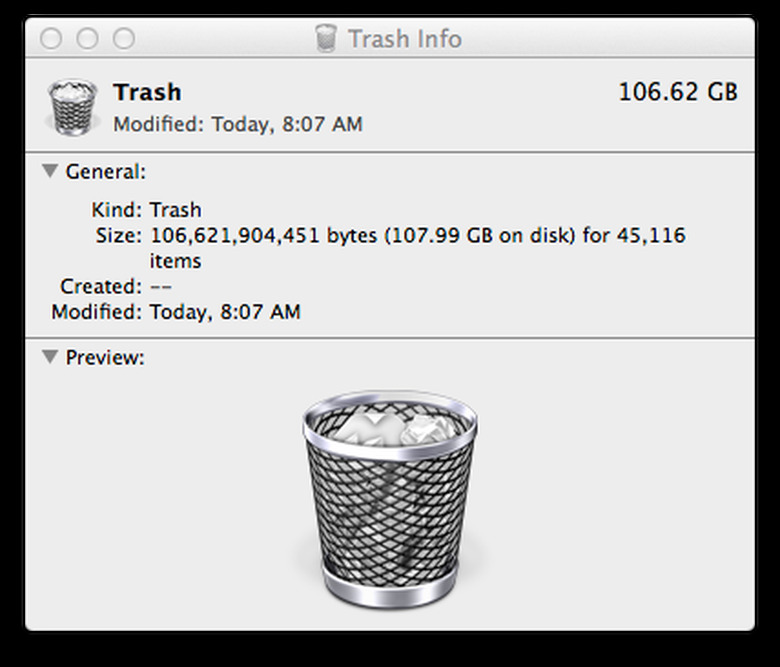Collapse the Preview section triangle
The width and height of the screenshot is (780, 667).
50,356
